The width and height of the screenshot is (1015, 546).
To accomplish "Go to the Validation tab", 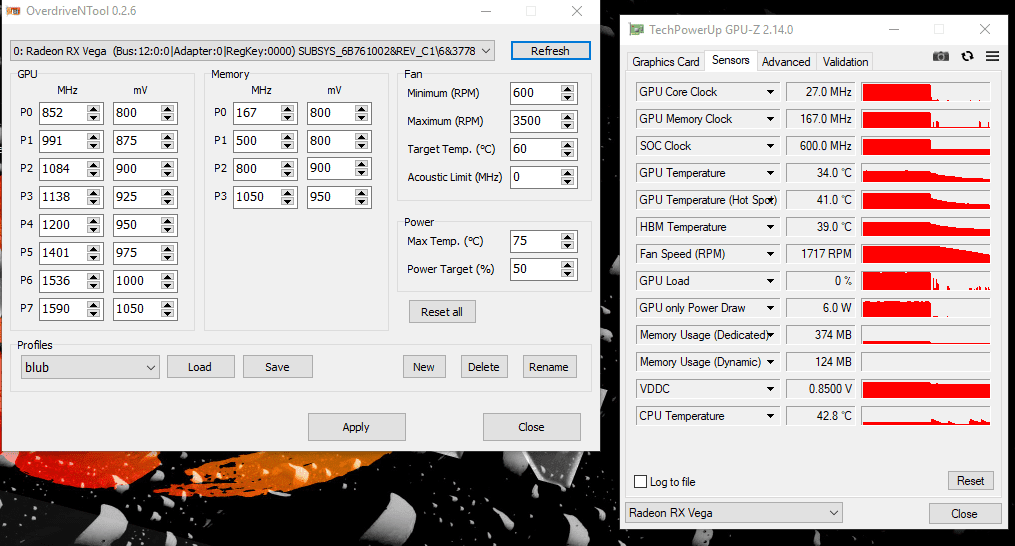I will (x=845, y=62).
